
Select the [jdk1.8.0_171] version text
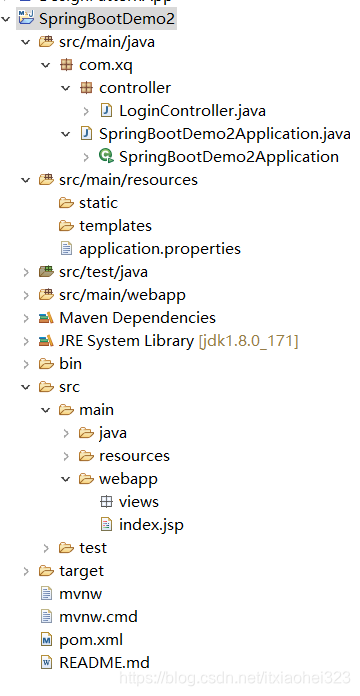[249, 341]
